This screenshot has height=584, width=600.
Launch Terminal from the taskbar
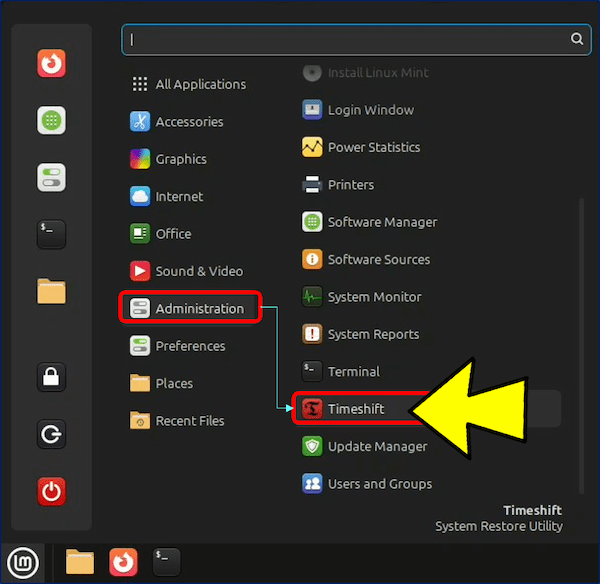click(x=166, y=562)
